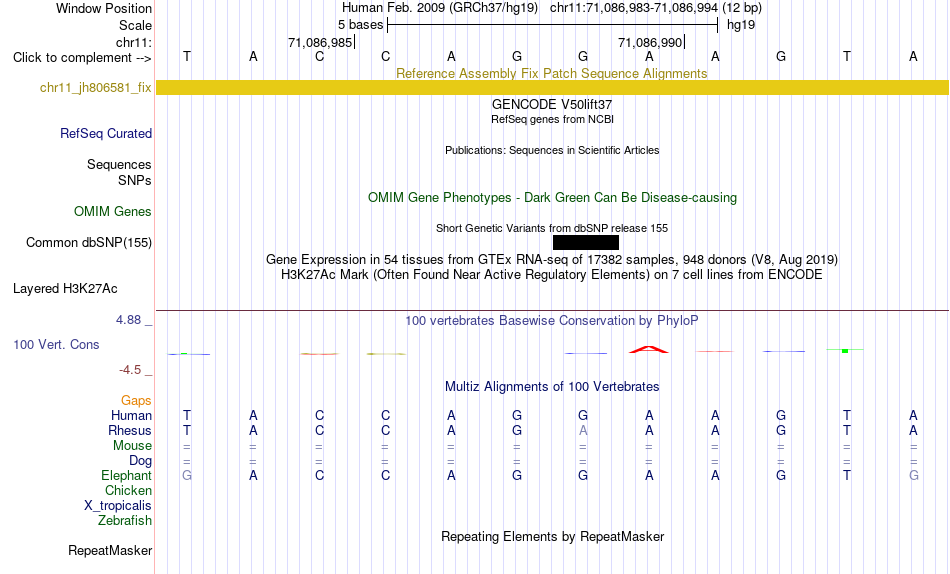Open 'Multiz Alignments of 100 Vertebrates' title
This screenshot has width=950, height=574.
click(x=552, y=387)
